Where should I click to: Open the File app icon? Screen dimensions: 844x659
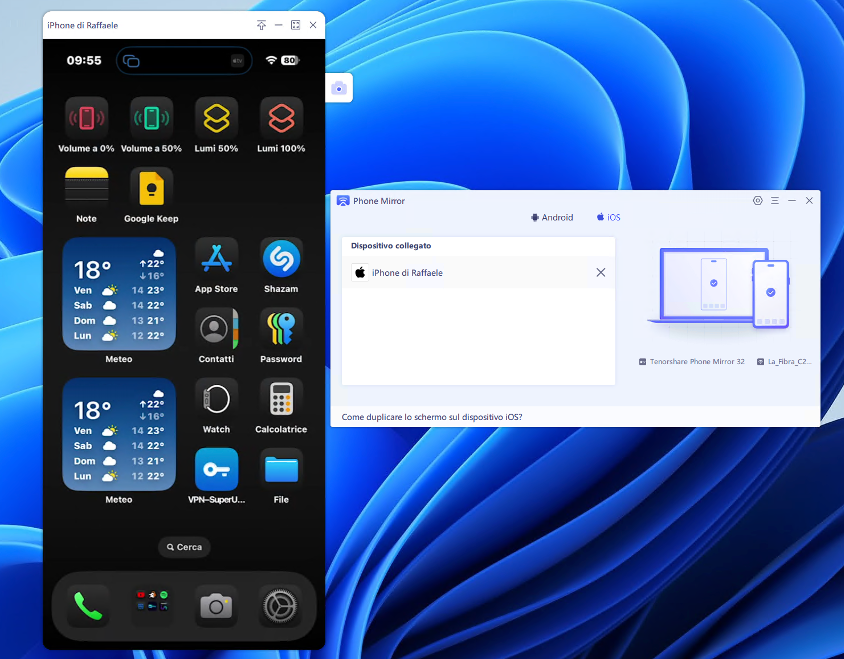[x=281, y=470]
